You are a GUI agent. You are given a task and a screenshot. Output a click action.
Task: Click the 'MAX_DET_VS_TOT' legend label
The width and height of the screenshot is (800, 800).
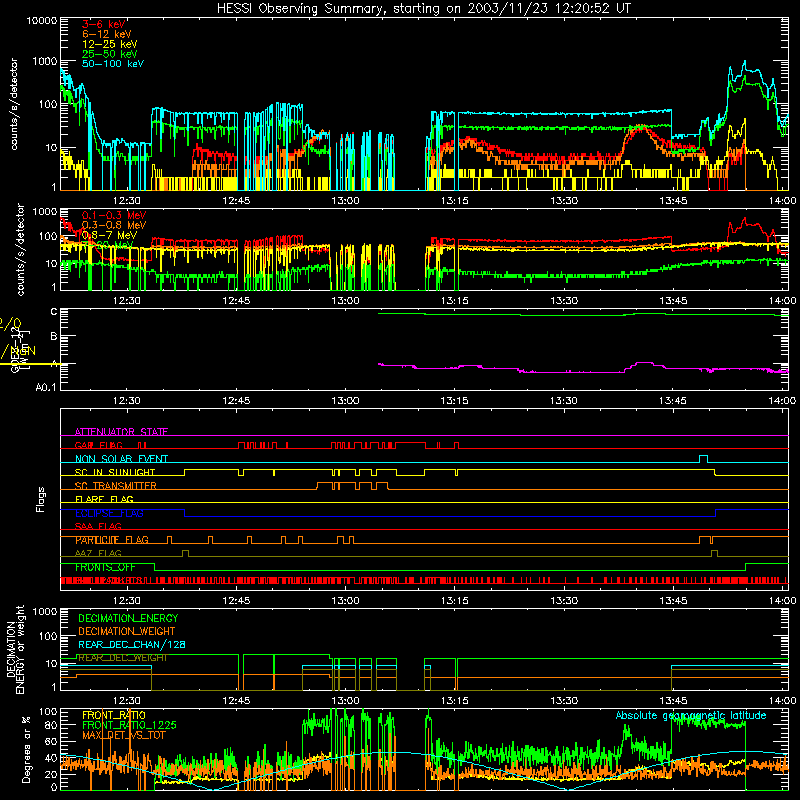(x=124, y=735)
